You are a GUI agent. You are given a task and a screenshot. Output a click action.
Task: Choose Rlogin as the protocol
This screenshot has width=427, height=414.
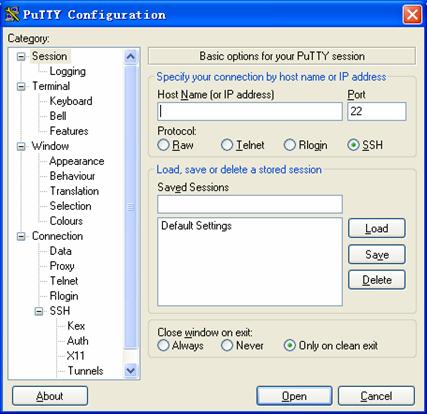coord(289,145)
